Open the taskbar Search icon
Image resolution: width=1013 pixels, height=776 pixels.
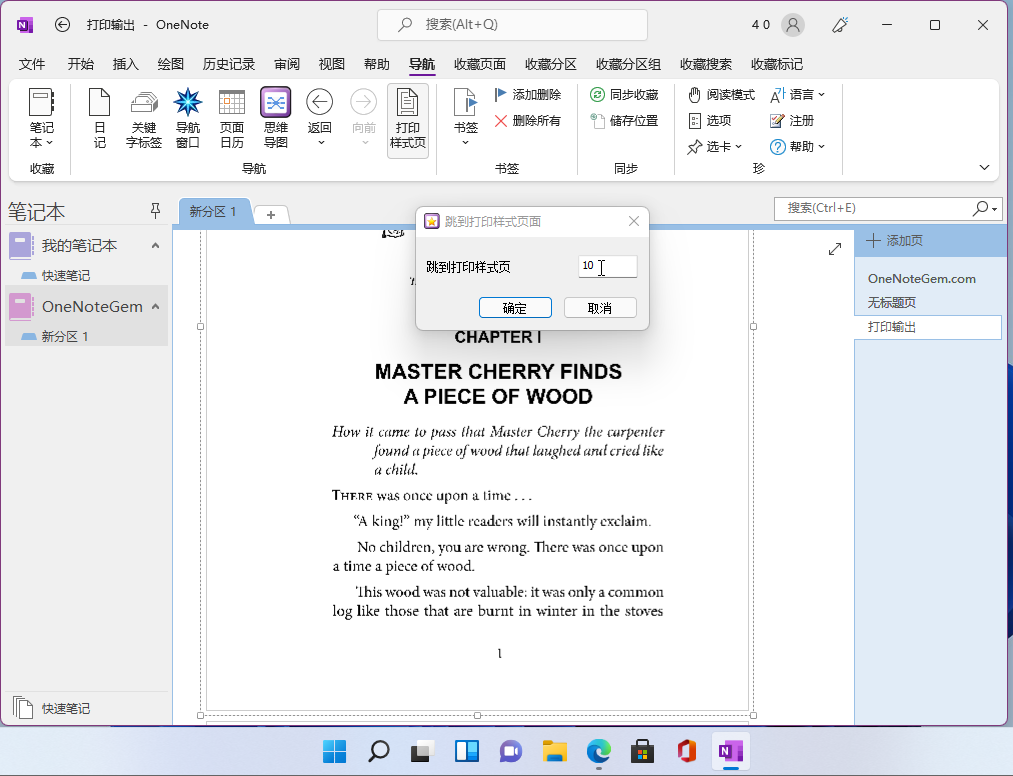click(x=379, y=751)
